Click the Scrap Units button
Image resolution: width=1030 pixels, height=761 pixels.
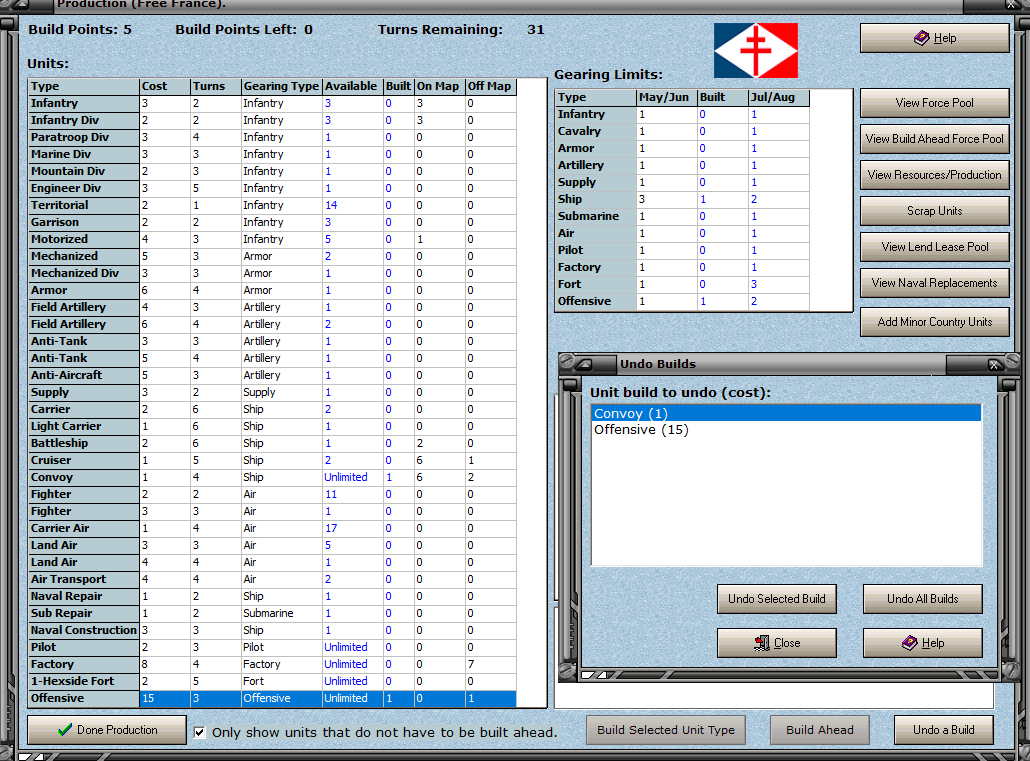[935, 211]
